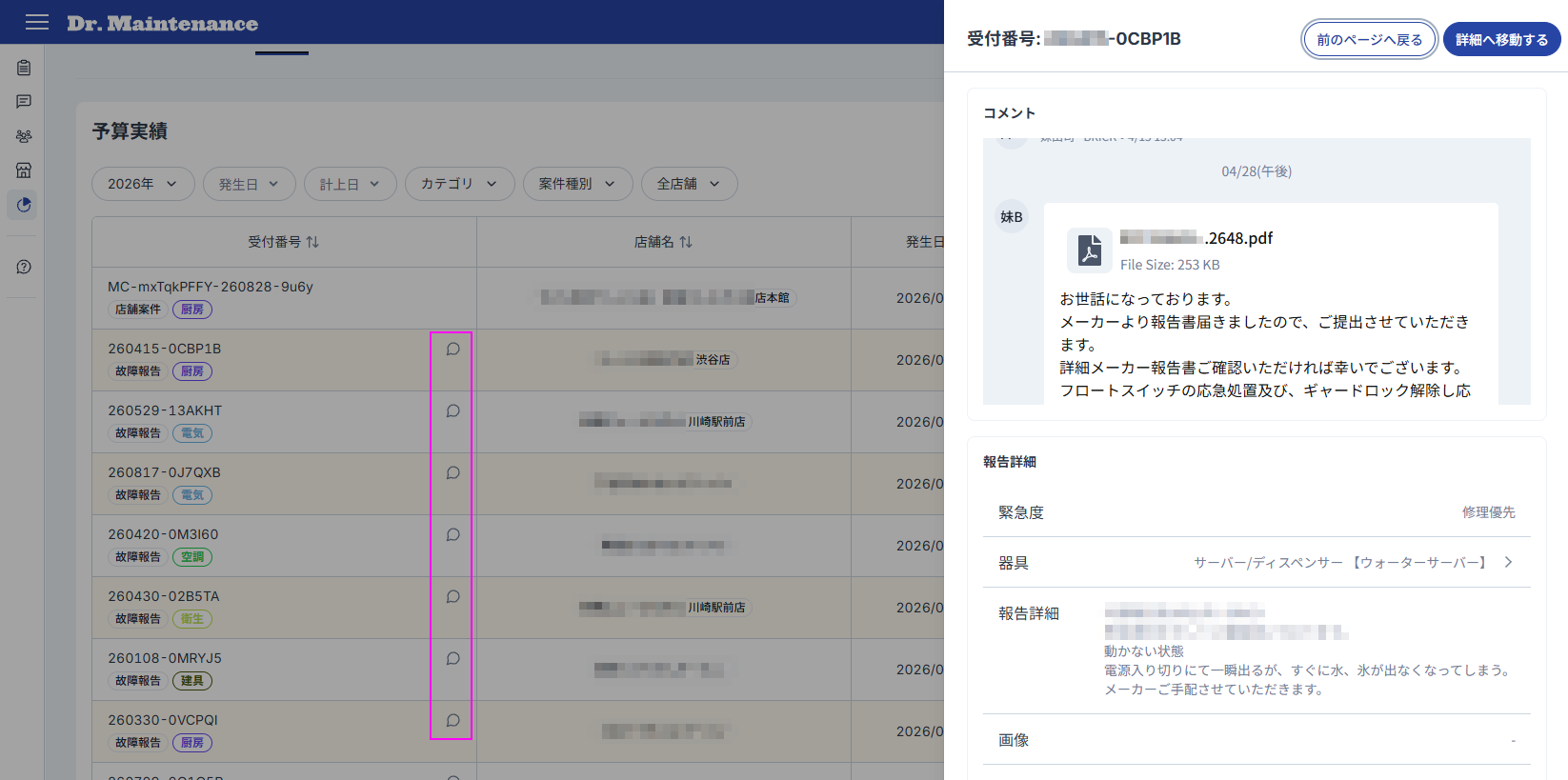1568x780 pixels.
Task: Click 渋谷店 store label
Action: pos(713,360)
